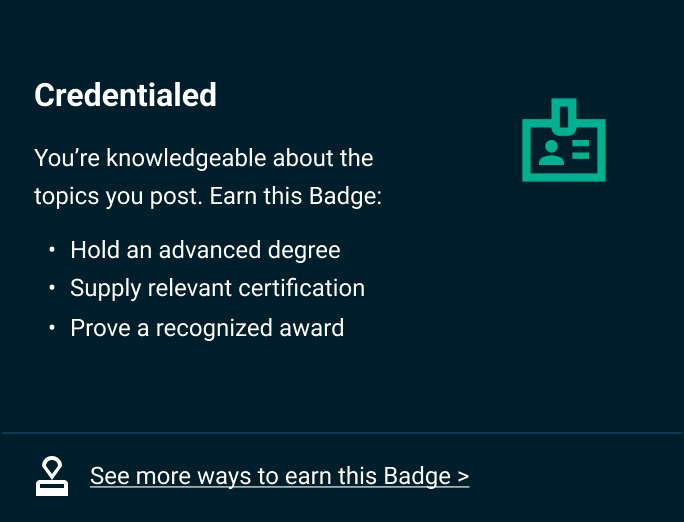The image size is (684, 522).
Task: Open 'See more ways to earn this Badge' link
Action: (279, 476)
